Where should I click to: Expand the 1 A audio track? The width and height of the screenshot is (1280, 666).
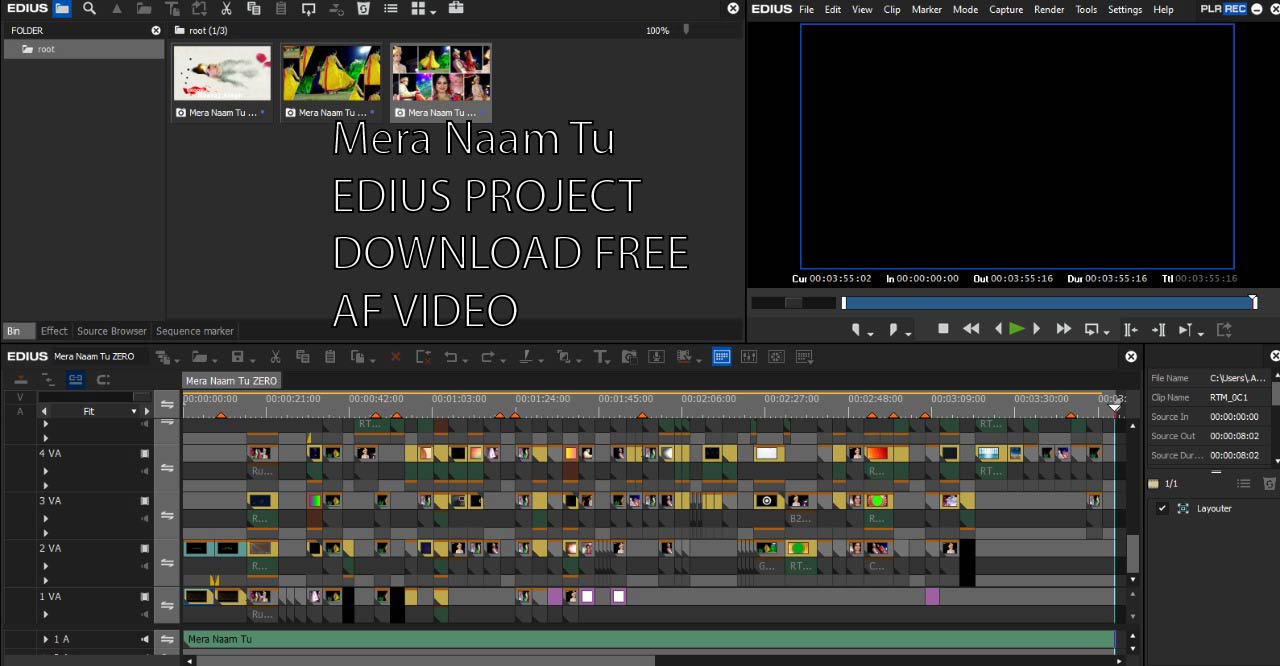(45, 639)
